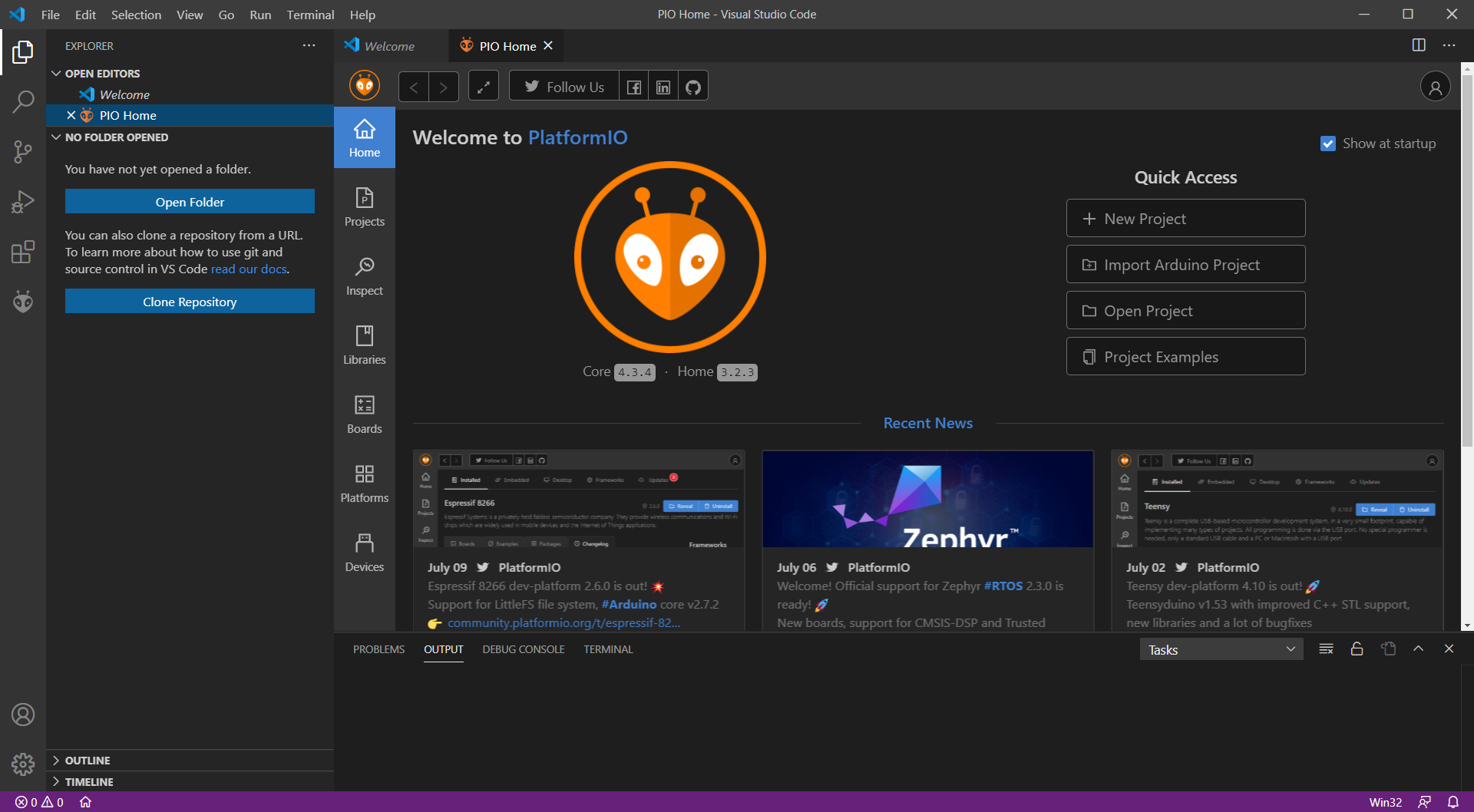Click the Open Folder button
This screenshot has height=812, width=1474.
190,202
